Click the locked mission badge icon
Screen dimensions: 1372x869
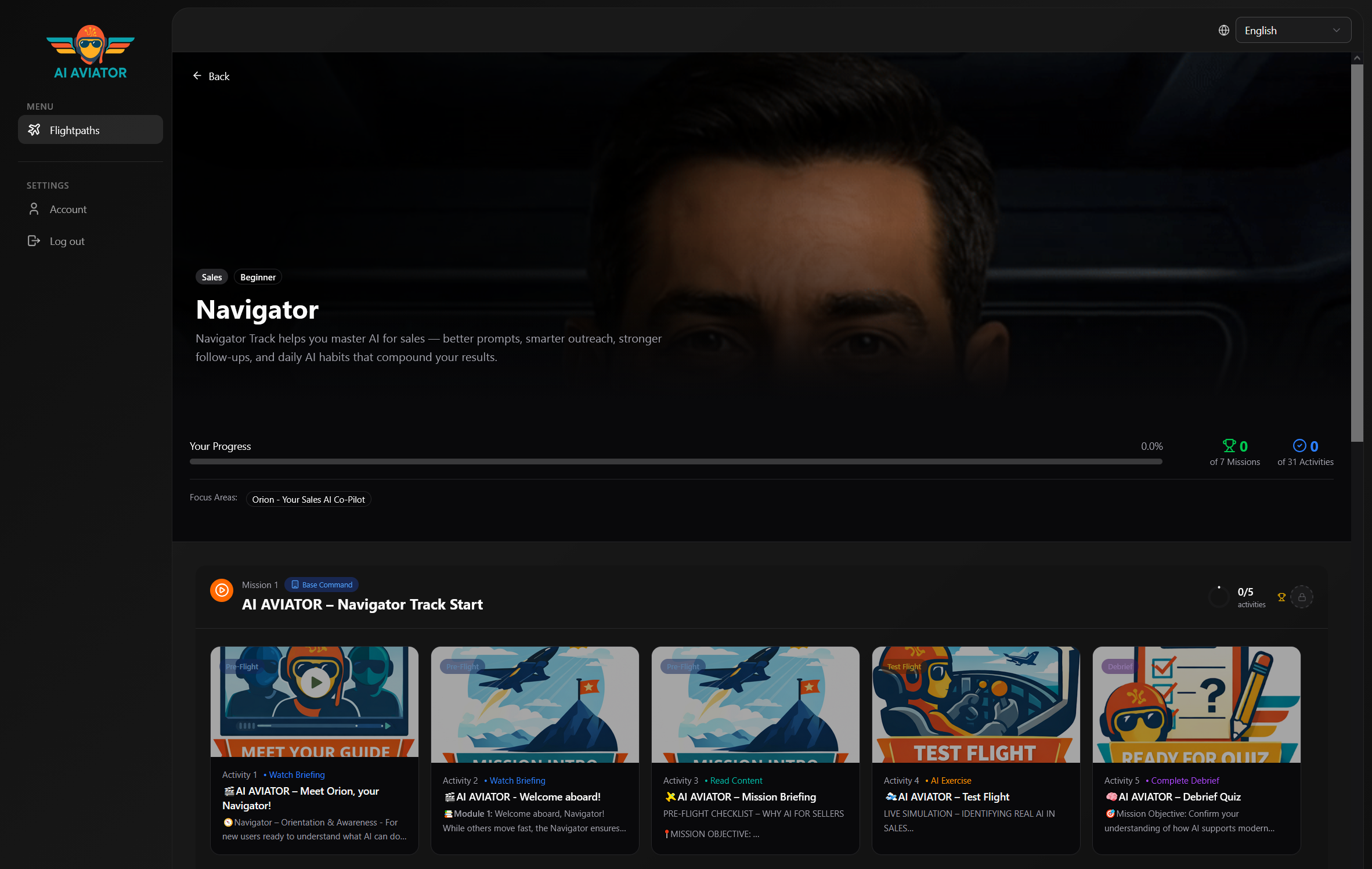point(1302,597)
